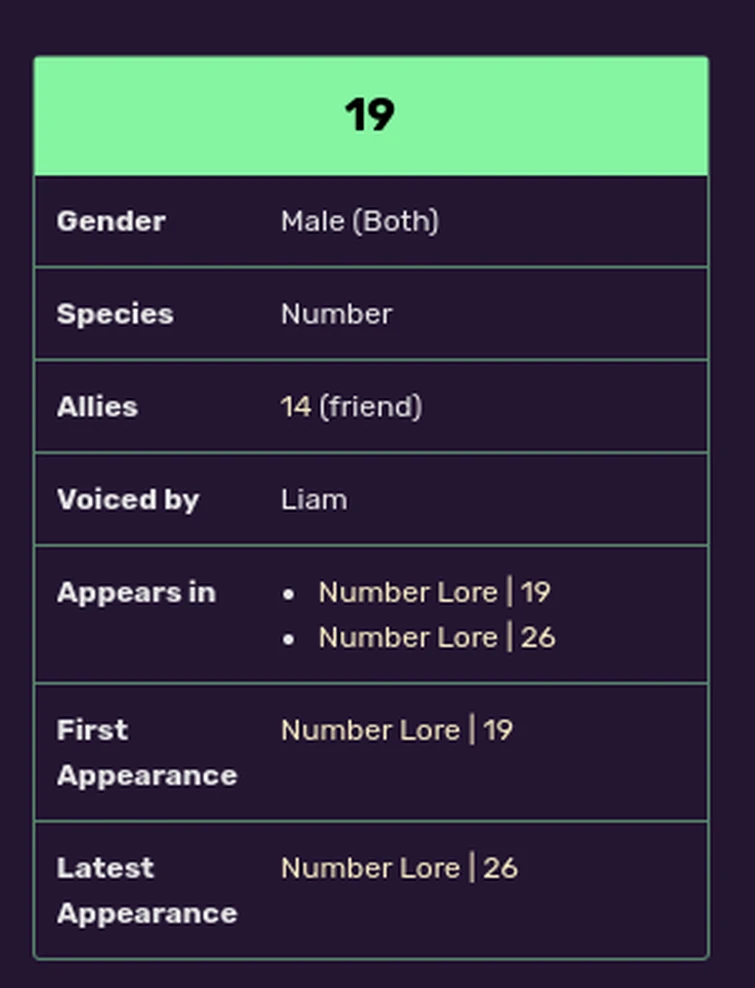Select the Voiced by label
Viewport: 755px width, 988px height.
click(128, 500)
